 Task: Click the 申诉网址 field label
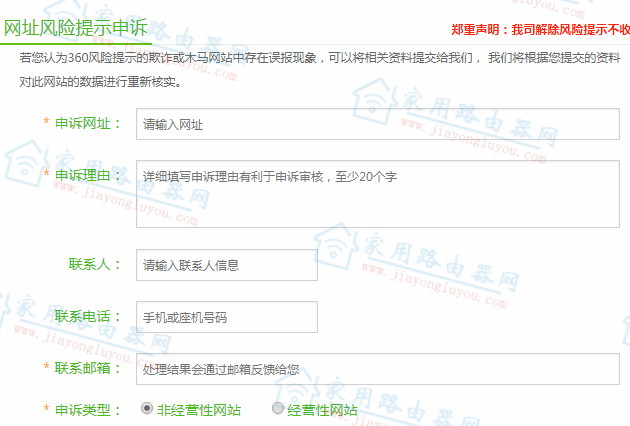click(x=88, y=124)
